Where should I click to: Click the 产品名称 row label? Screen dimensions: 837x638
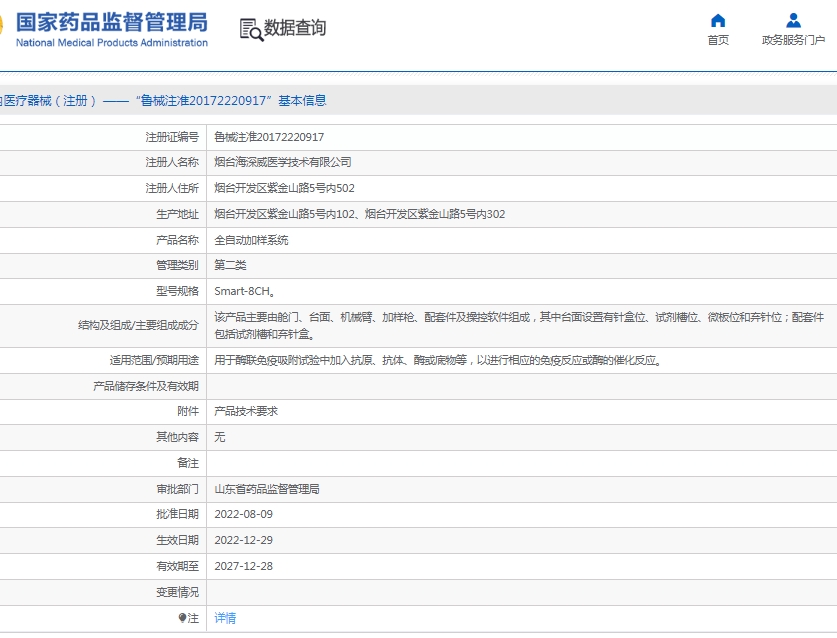pos(177,240)
